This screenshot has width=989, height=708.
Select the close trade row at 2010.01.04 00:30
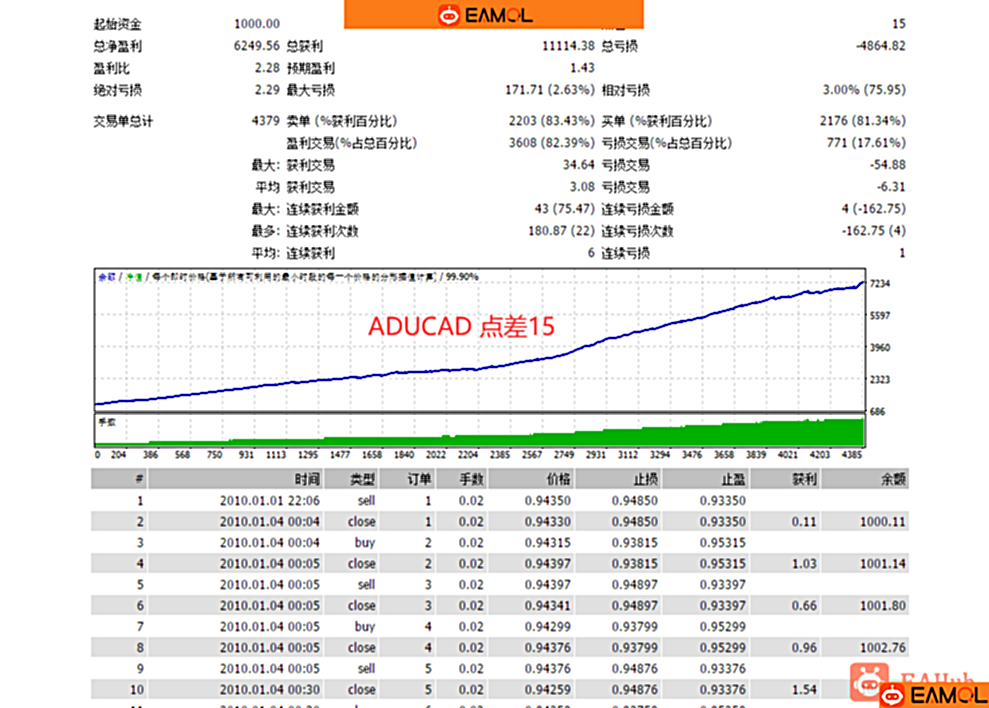(x=400, y=688)
